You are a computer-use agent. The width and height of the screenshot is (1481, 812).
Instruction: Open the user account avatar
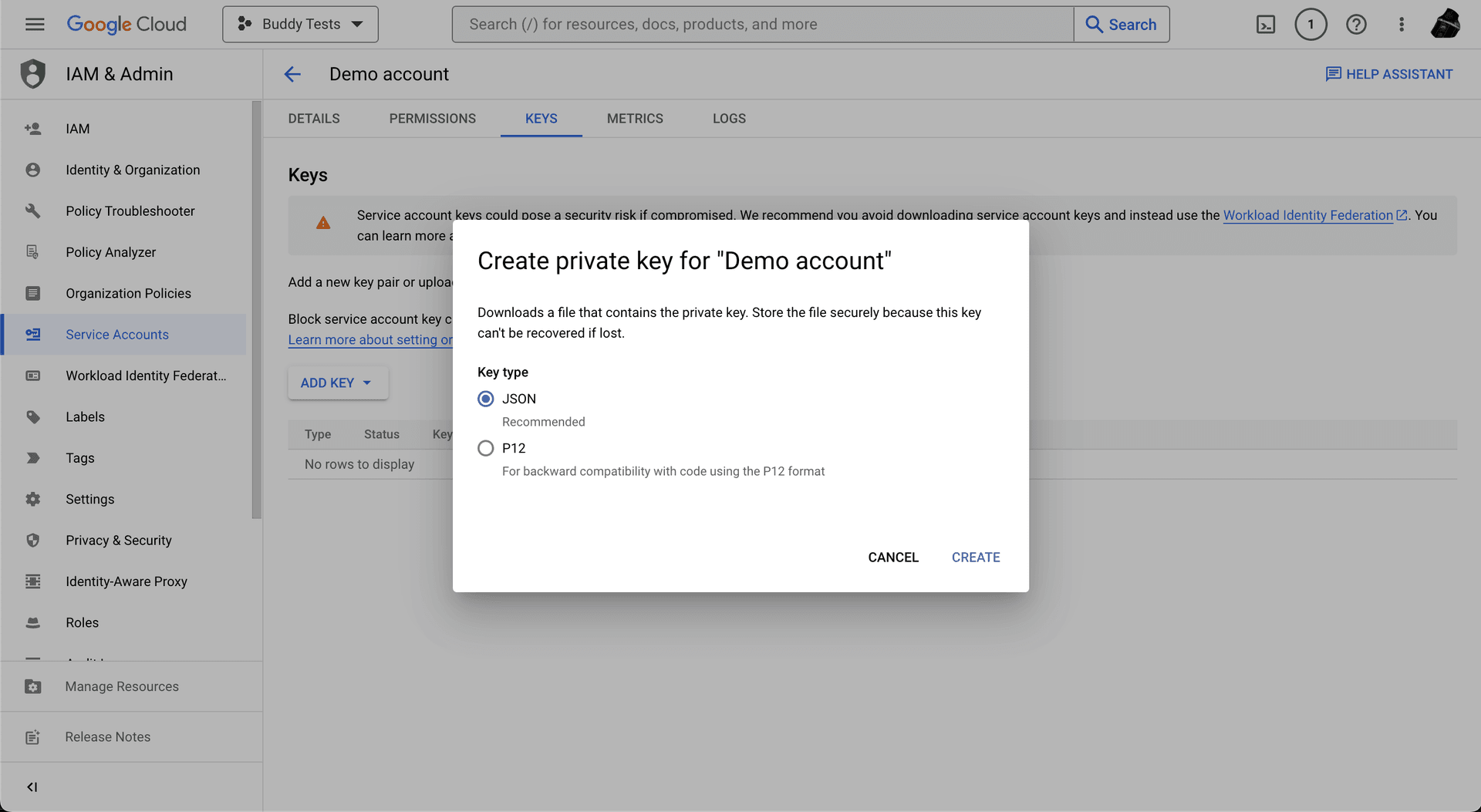(x=1445, y=25)
